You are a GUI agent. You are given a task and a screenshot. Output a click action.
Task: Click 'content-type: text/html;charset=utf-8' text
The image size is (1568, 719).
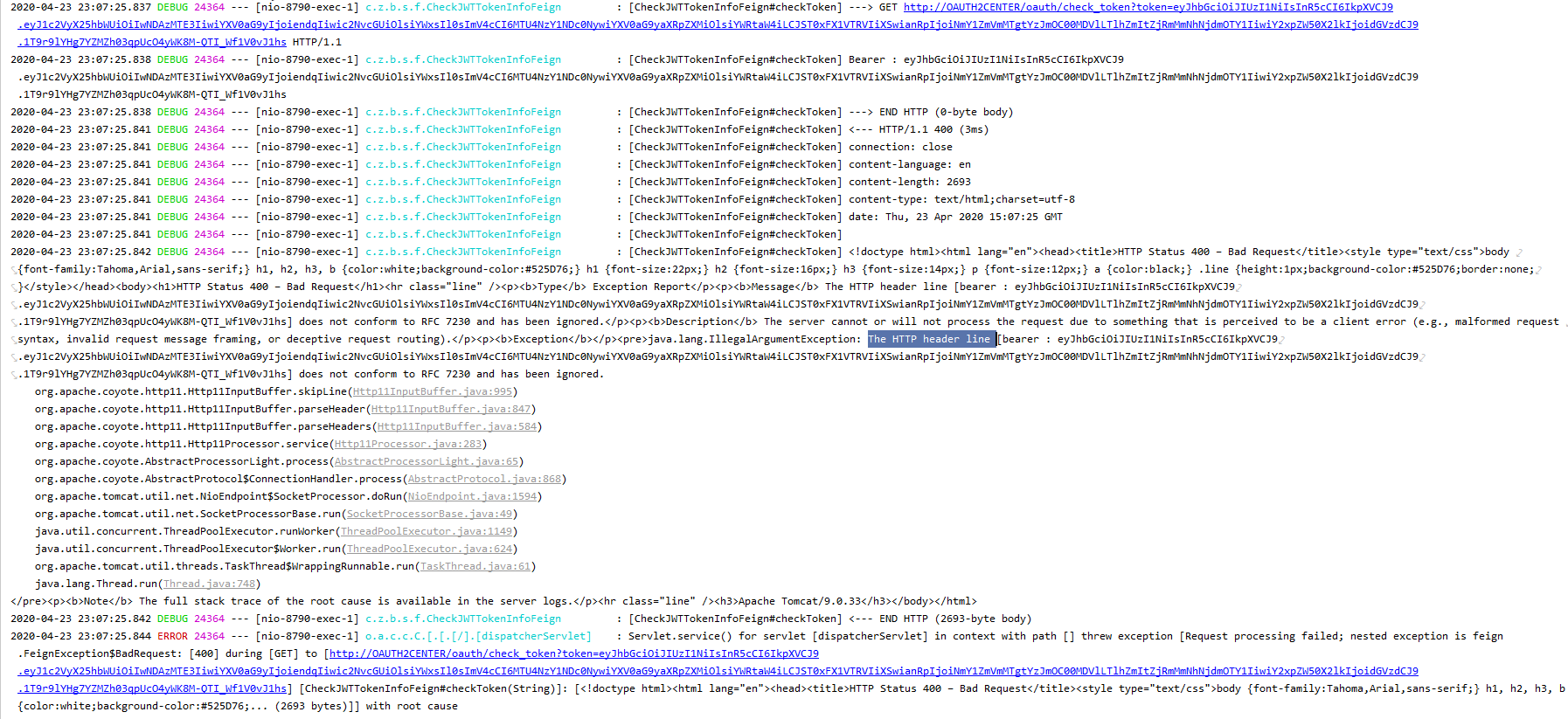point(961,199)
